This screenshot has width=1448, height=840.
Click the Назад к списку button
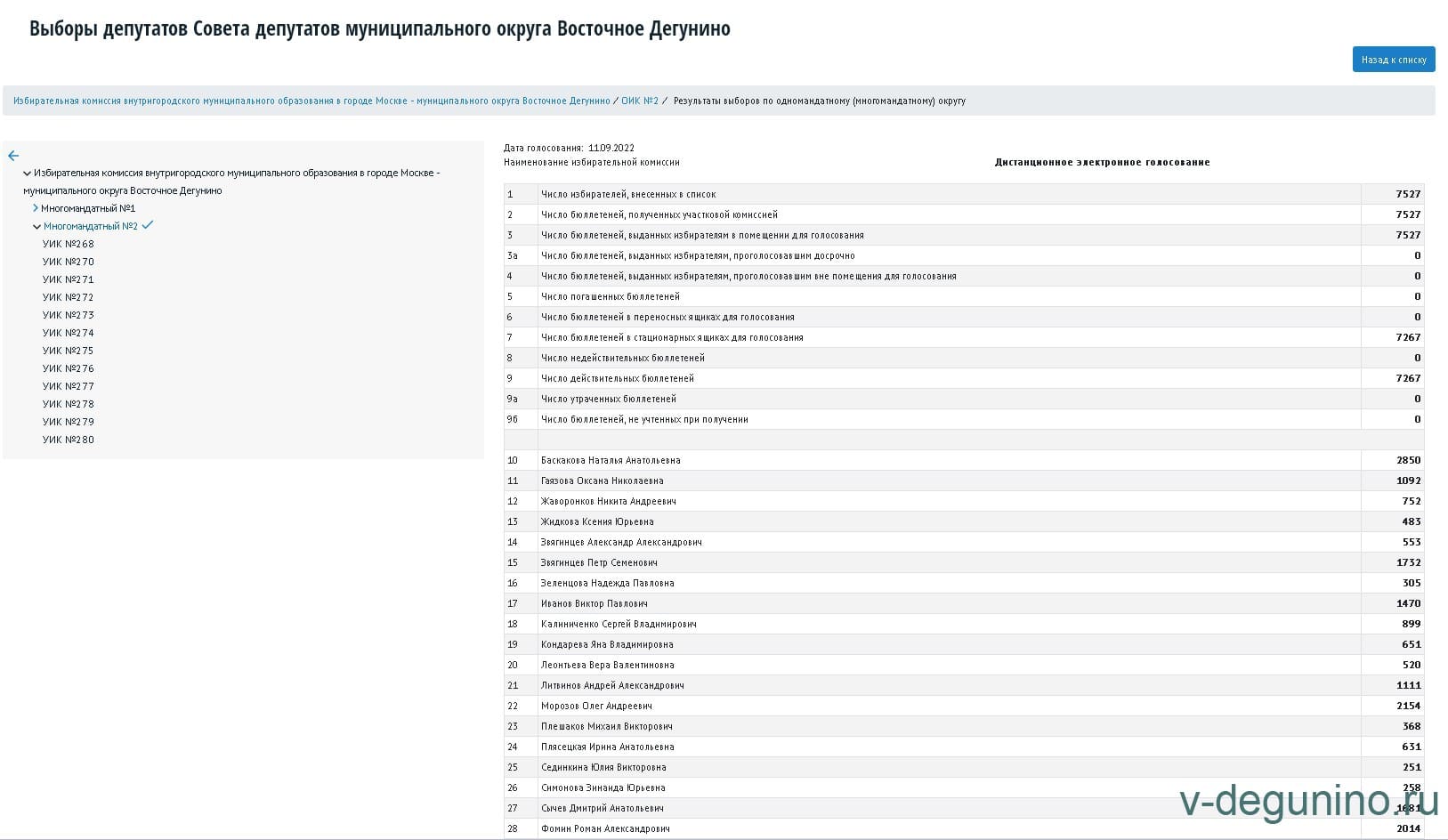coord(1393,60)
